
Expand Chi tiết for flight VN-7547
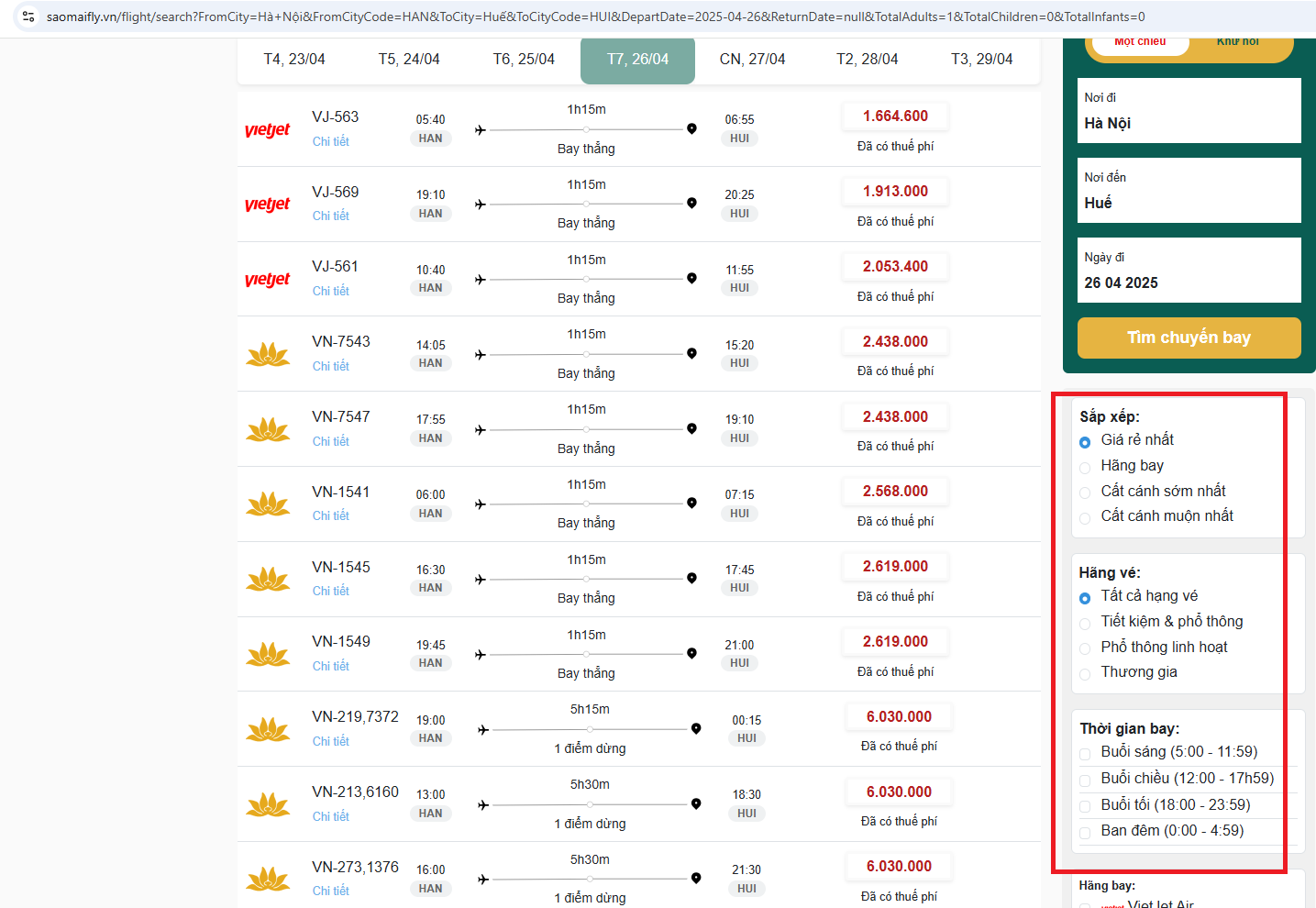(x=330, y=441)
